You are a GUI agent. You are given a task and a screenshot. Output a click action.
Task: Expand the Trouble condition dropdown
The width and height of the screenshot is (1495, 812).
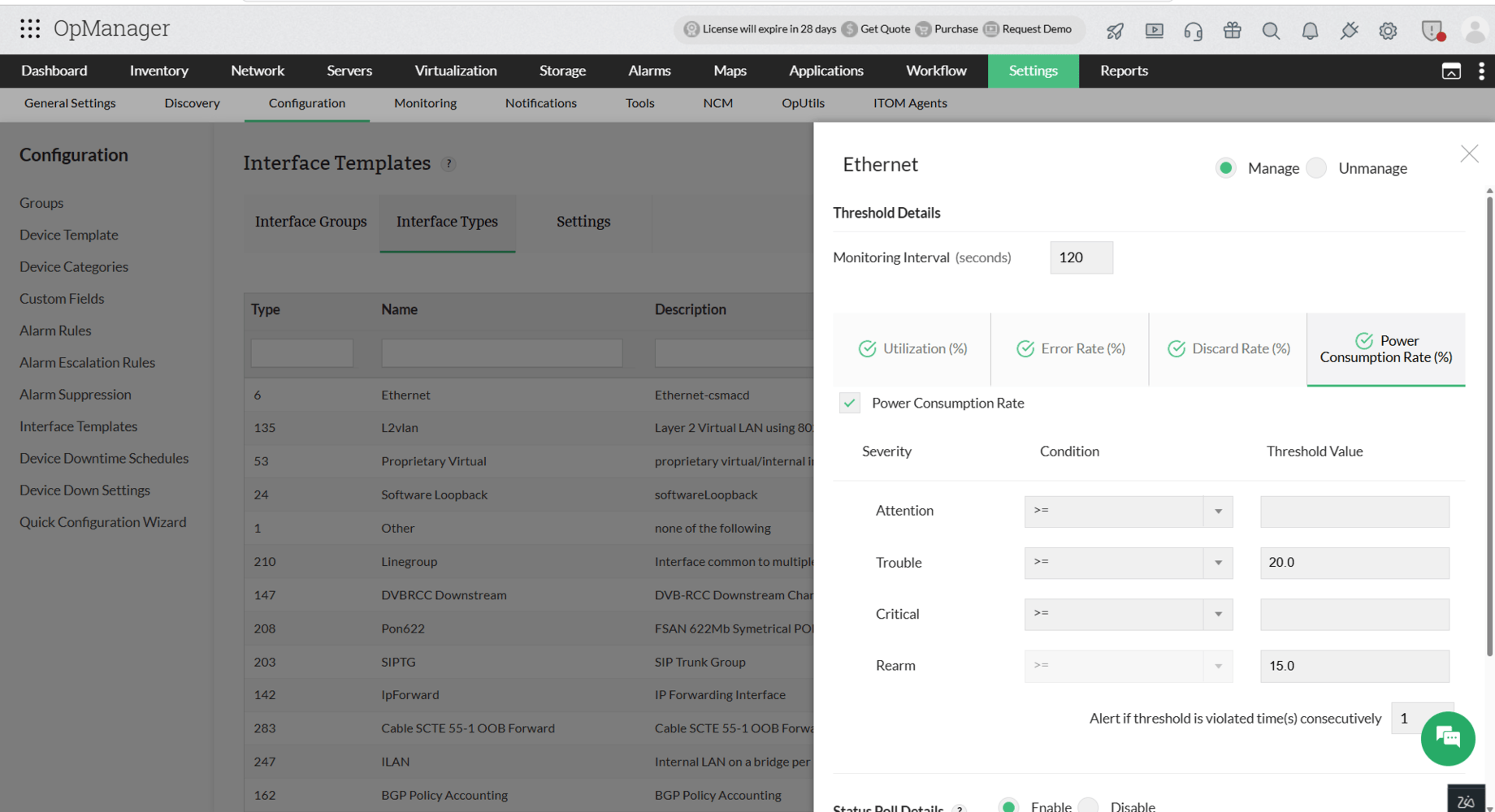1129,562
